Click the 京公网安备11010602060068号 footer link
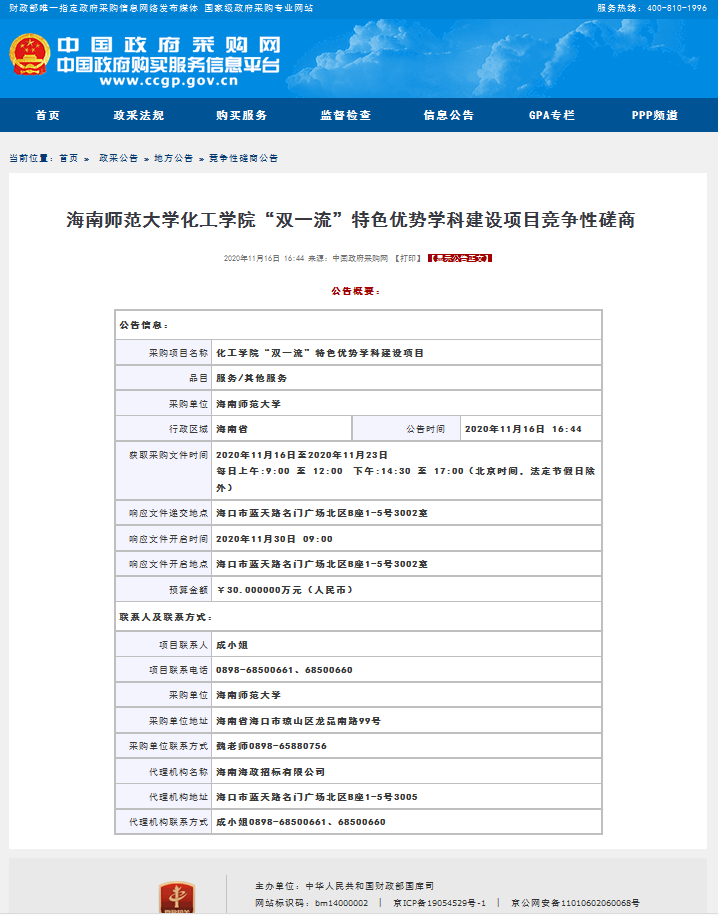Image resolution: width=718 pixels, height=915 pixels. coord(575,903)
